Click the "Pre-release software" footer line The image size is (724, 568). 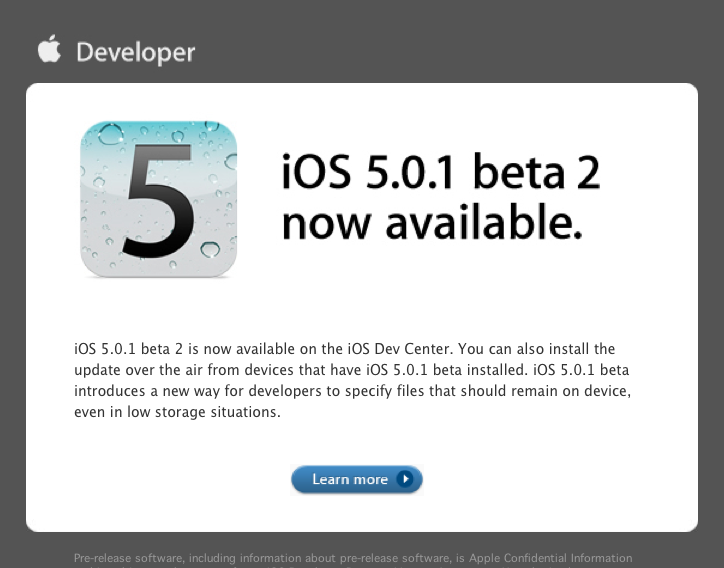click(353, 558)
